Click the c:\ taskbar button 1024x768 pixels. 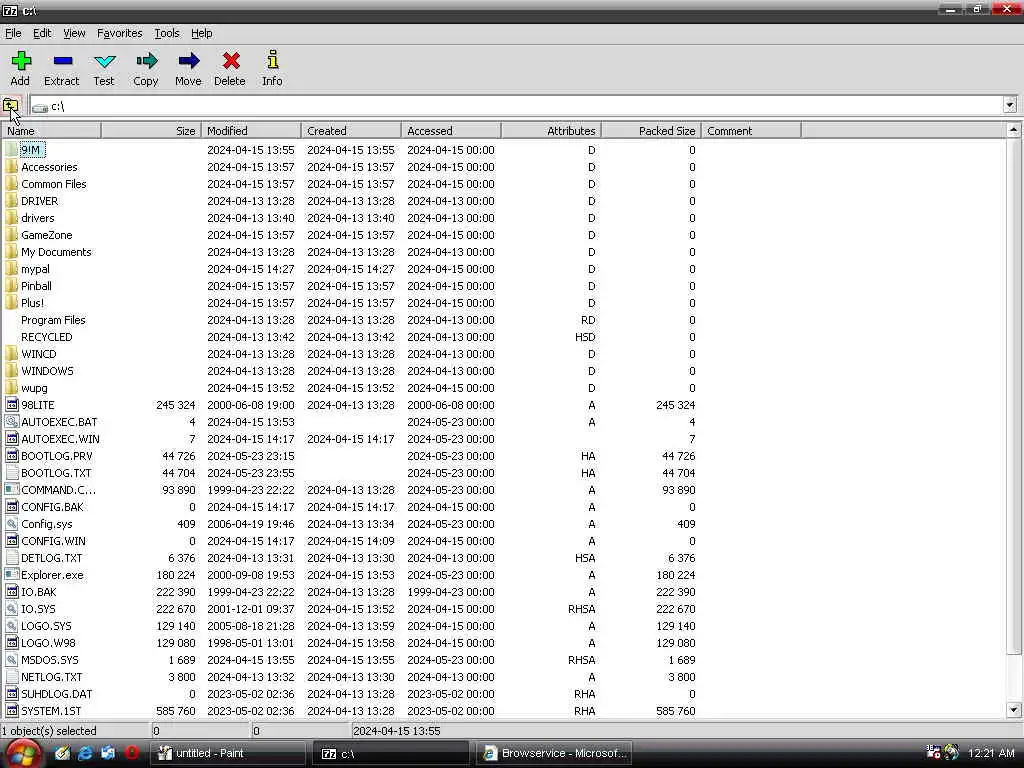391,754
